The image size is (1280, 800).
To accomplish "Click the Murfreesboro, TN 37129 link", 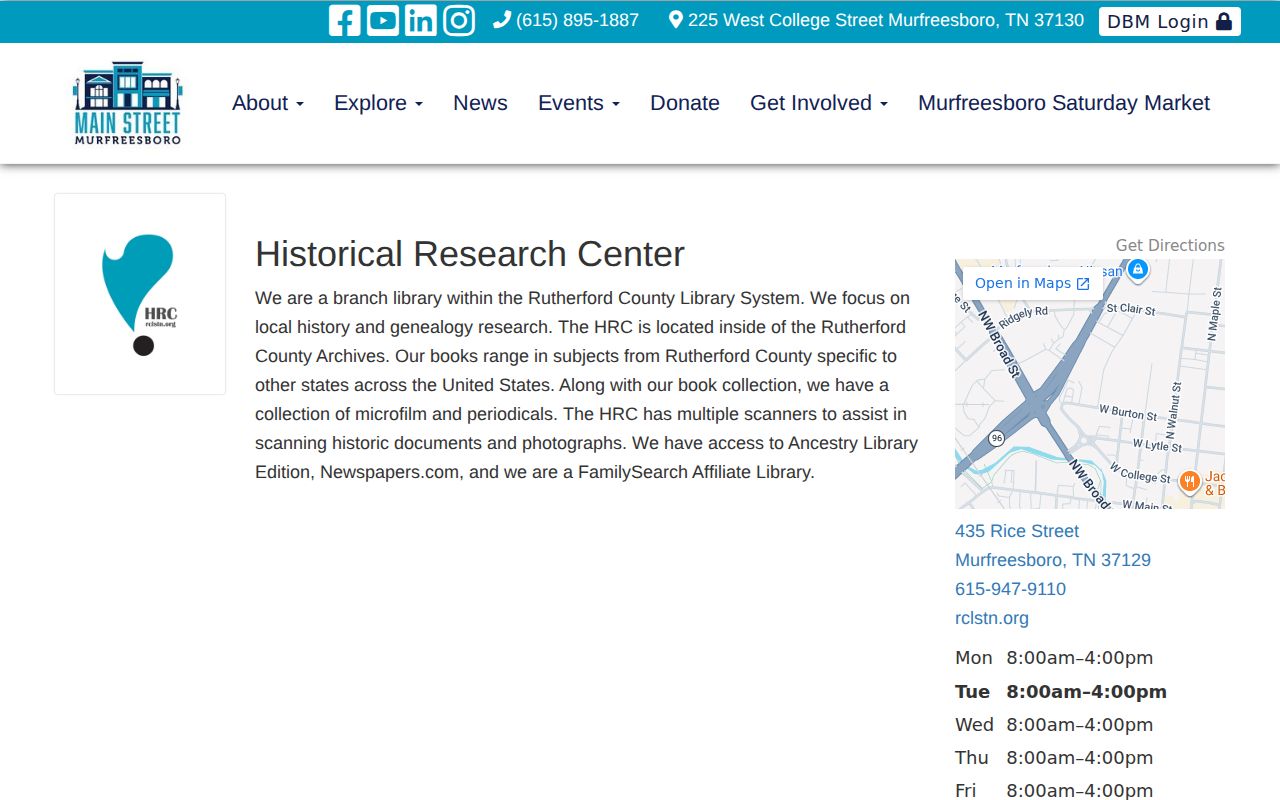I will coord(1053,560).
